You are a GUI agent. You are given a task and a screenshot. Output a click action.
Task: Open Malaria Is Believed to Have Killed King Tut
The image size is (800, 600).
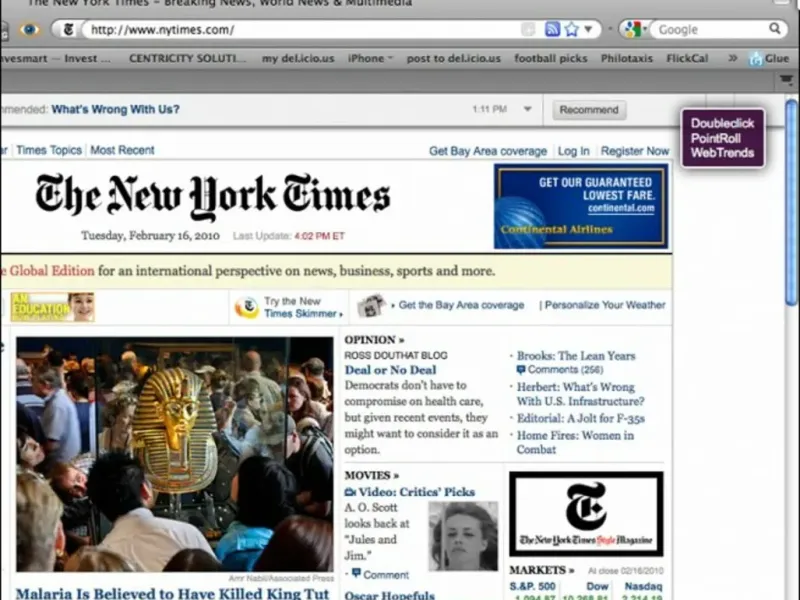[x=172, y=594]
